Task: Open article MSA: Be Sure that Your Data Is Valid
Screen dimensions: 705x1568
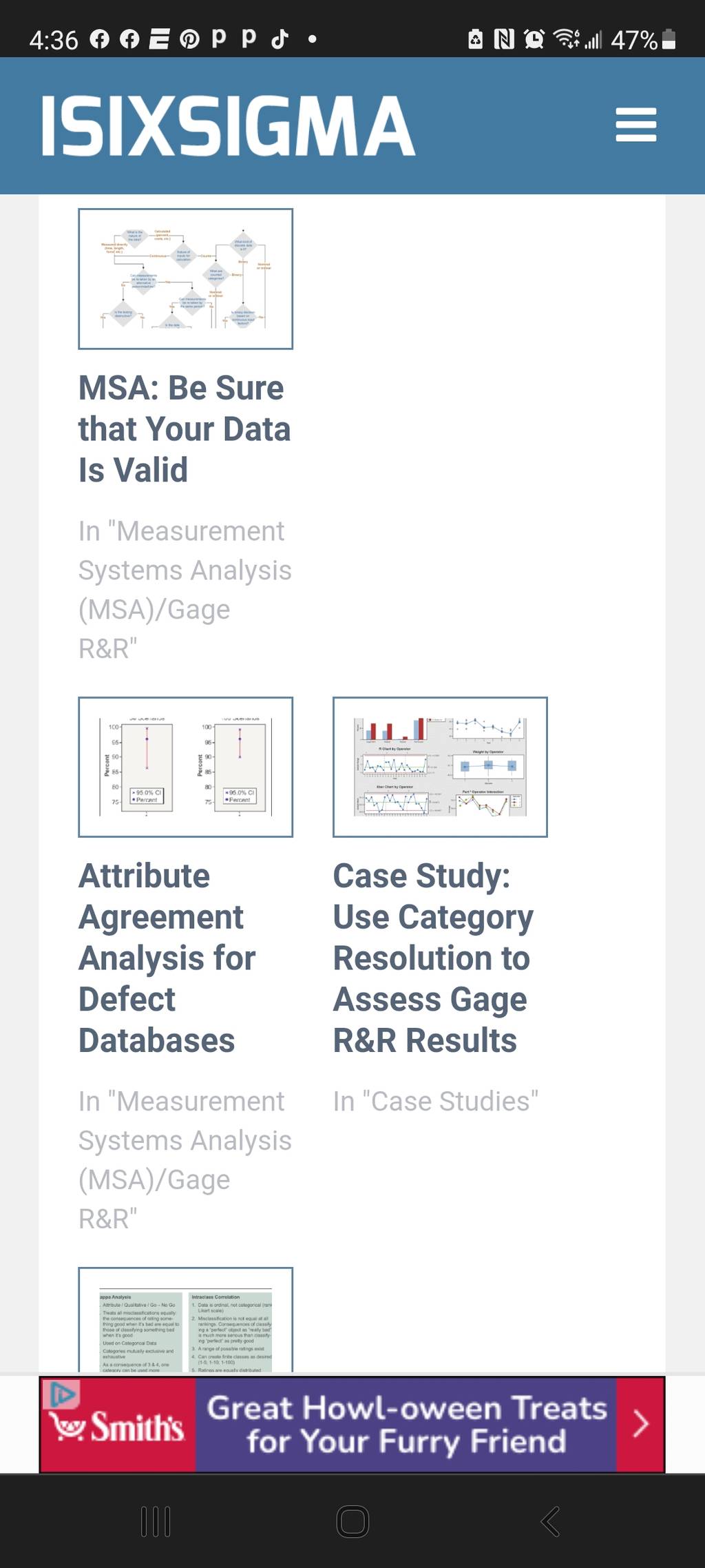Action: (184, 429)
